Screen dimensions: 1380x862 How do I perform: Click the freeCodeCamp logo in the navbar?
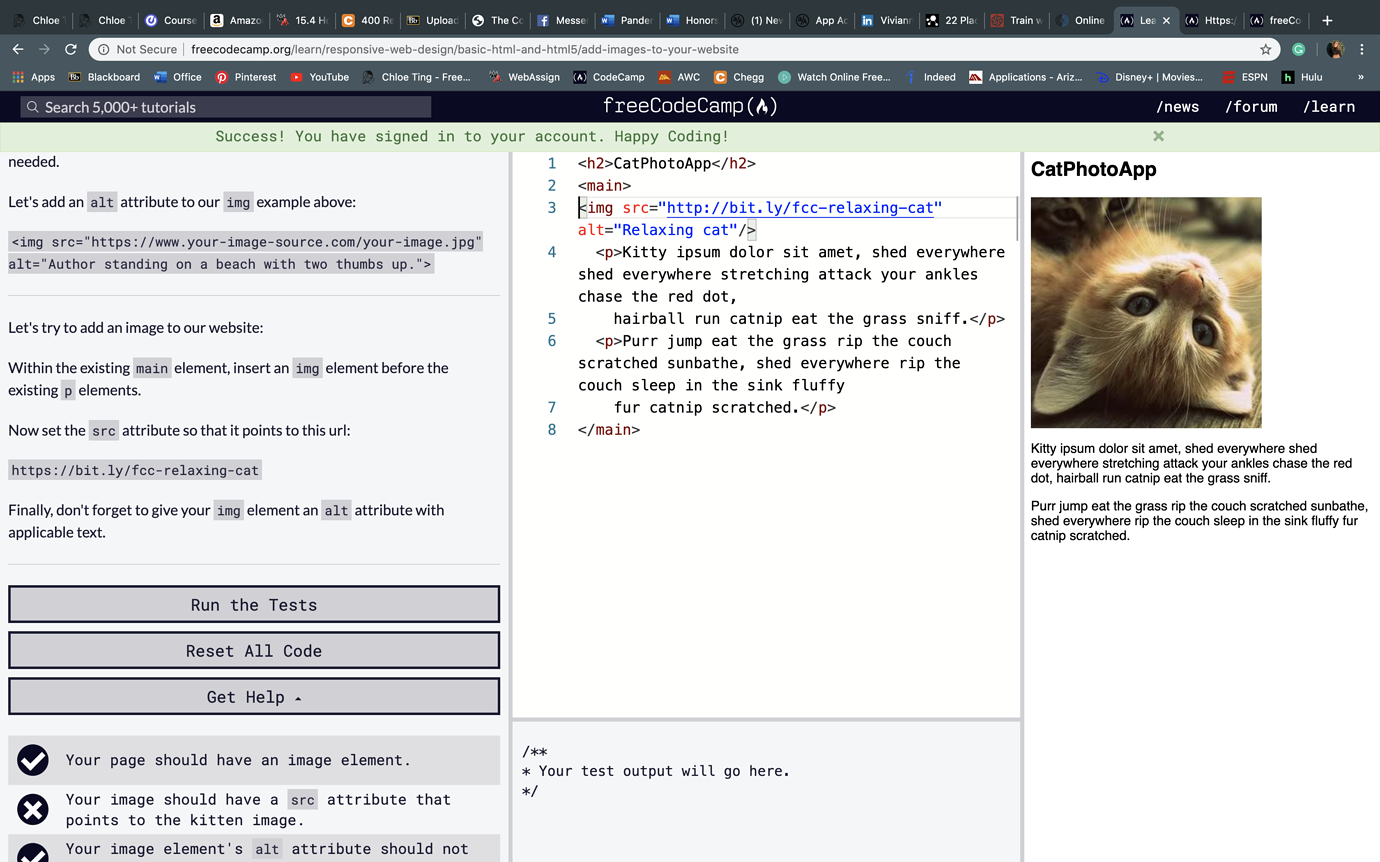pyautogui.click(x=690, y=106)
